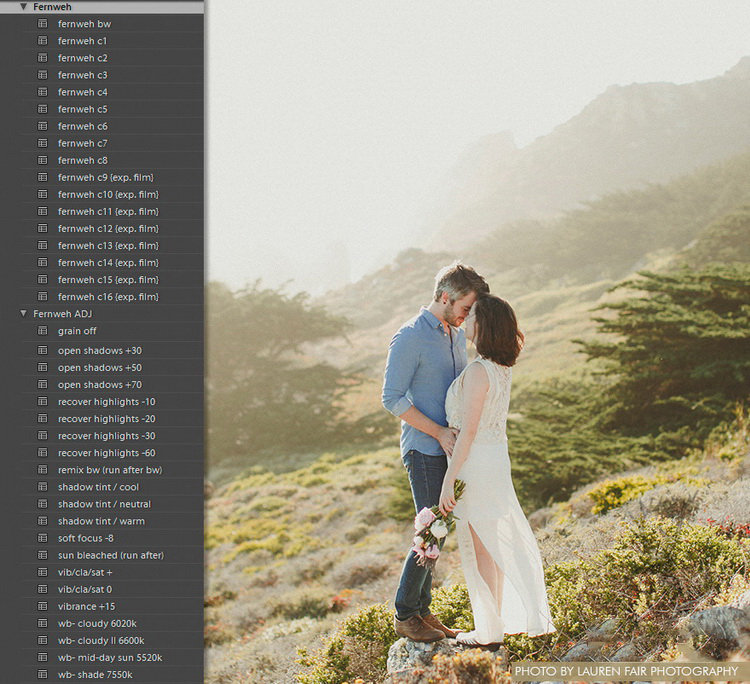
Task: Click the preset icon beside soft focus -8
Action: (43, 538)
